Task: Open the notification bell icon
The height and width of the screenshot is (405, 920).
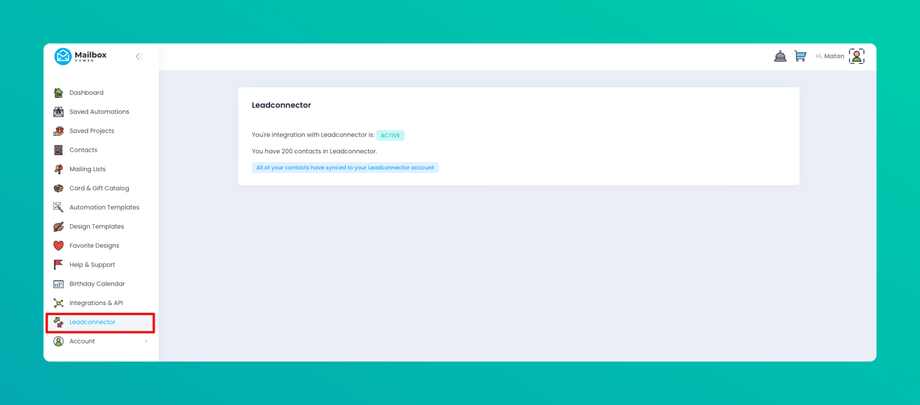Action: tap(780, 56)
